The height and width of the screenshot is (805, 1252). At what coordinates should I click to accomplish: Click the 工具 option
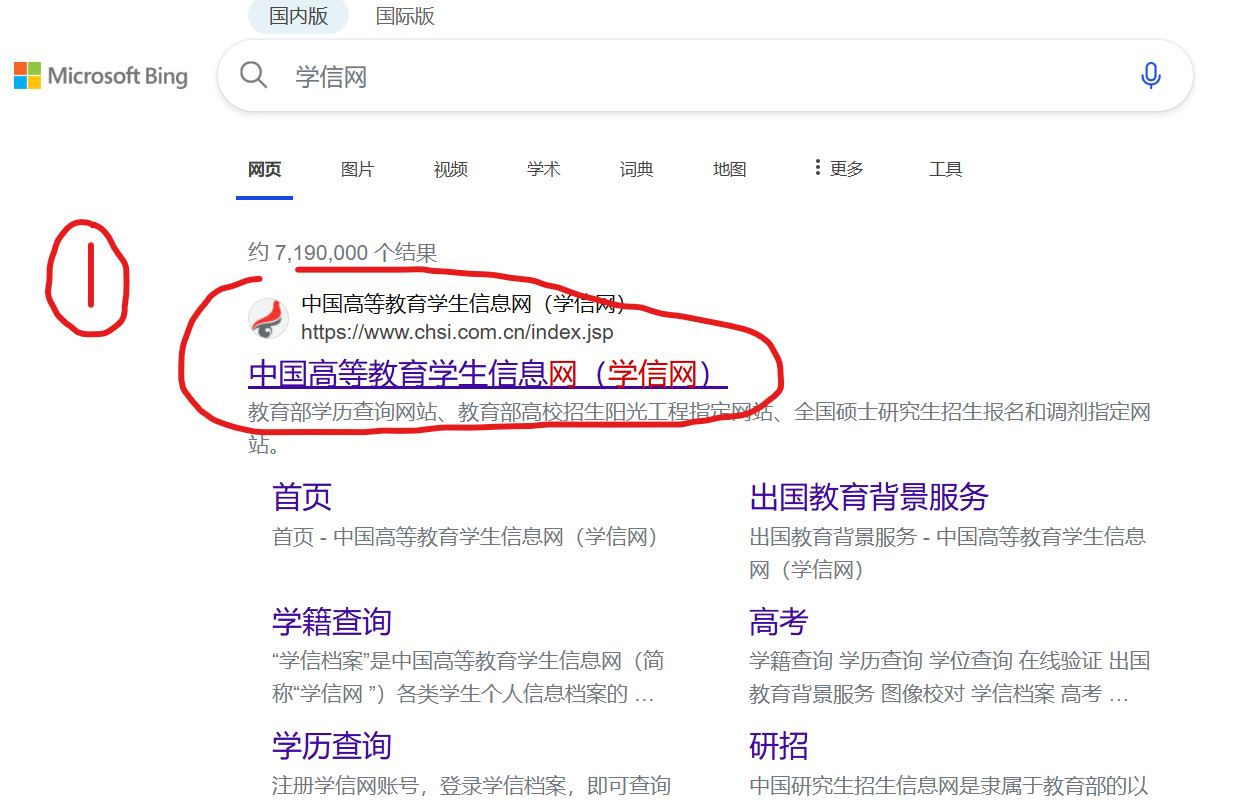pyautogui.click(x=945, y=169)
